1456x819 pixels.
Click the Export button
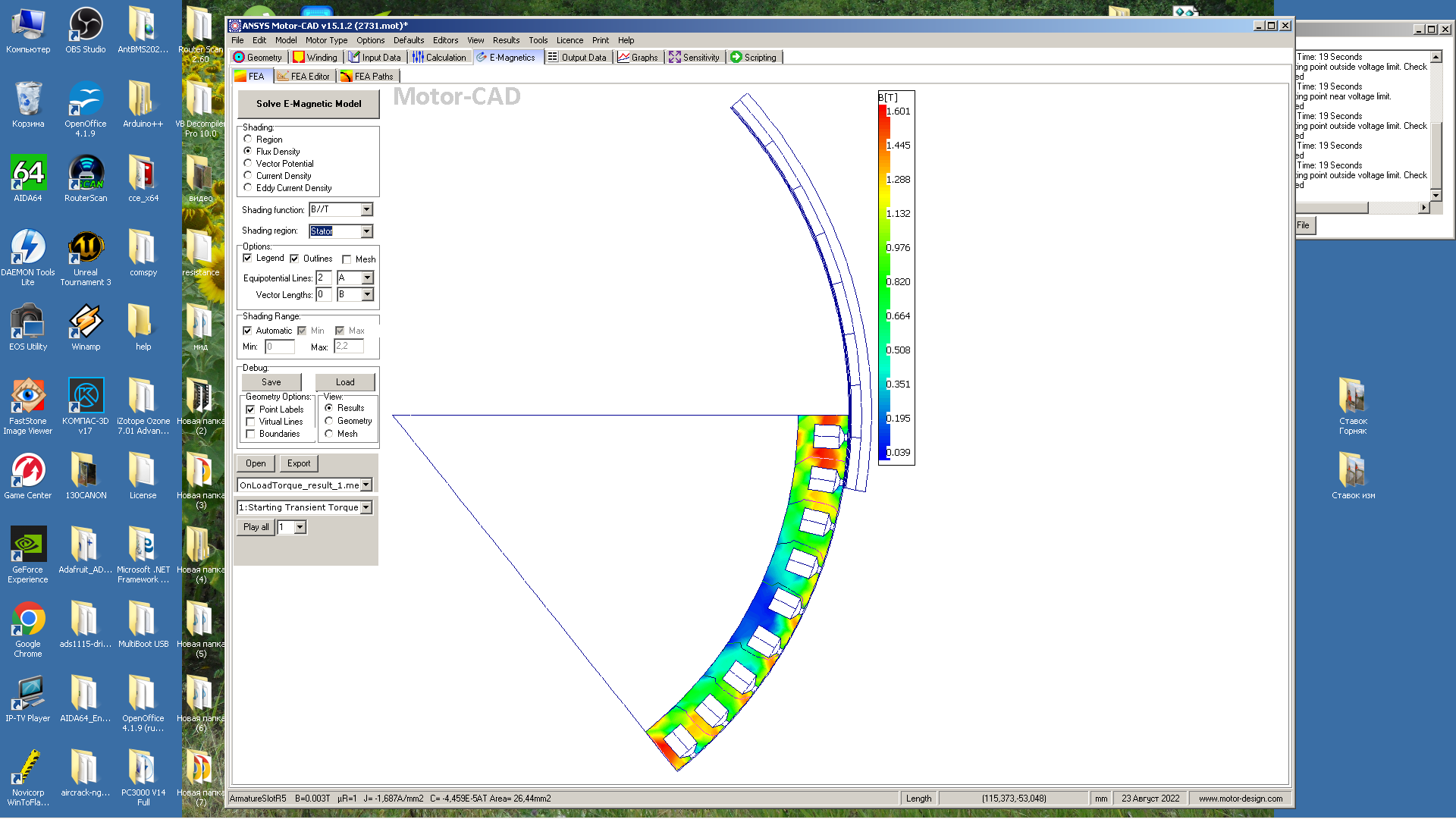299,463
